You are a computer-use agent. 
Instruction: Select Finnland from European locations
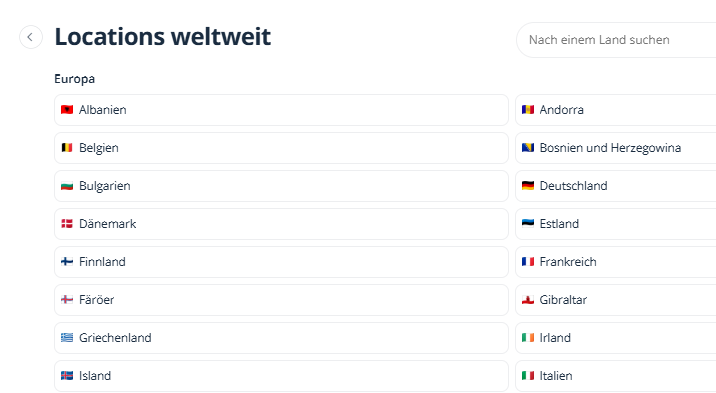pyautogui.click(x=281, y=262)
